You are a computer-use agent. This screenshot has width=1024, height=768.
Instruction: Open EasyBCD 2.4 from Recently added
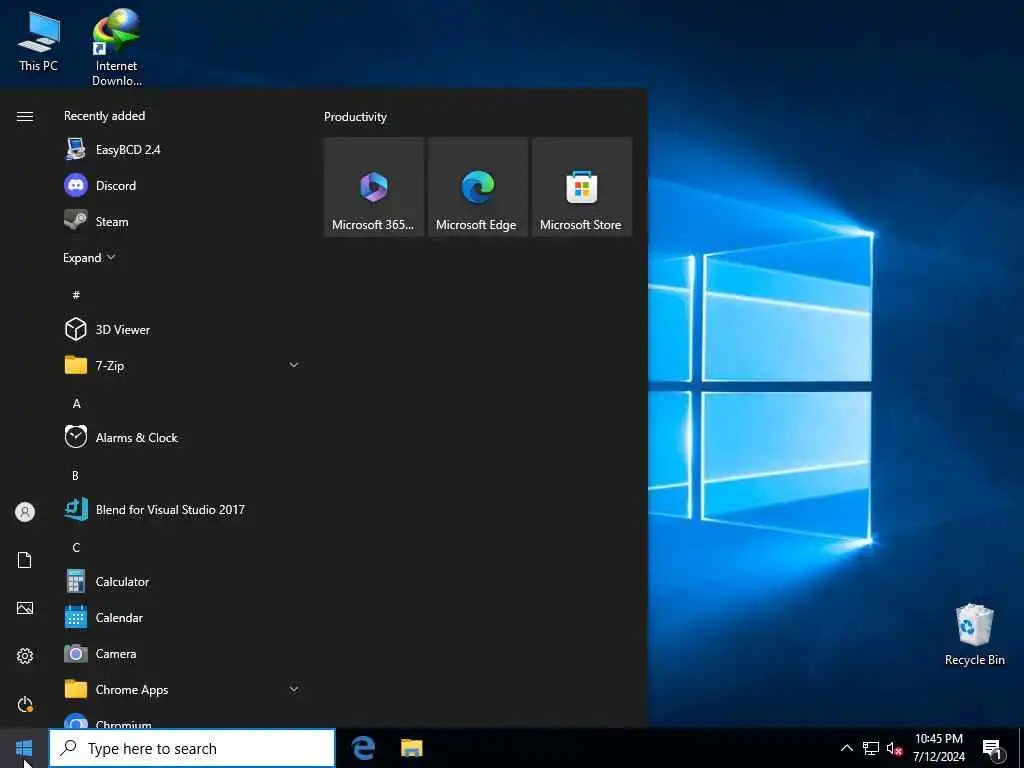(183, 150)
